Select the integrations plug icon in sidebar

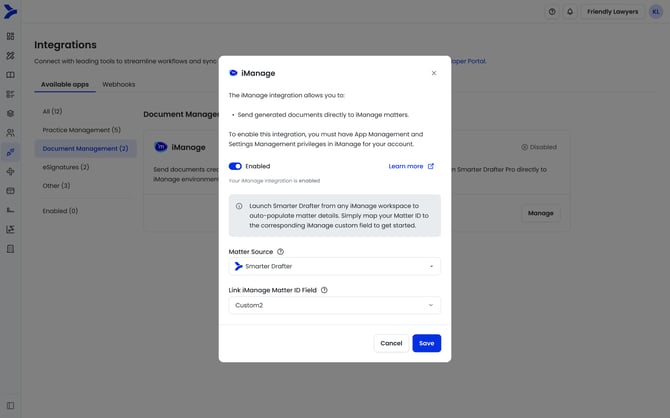[11, 151]
